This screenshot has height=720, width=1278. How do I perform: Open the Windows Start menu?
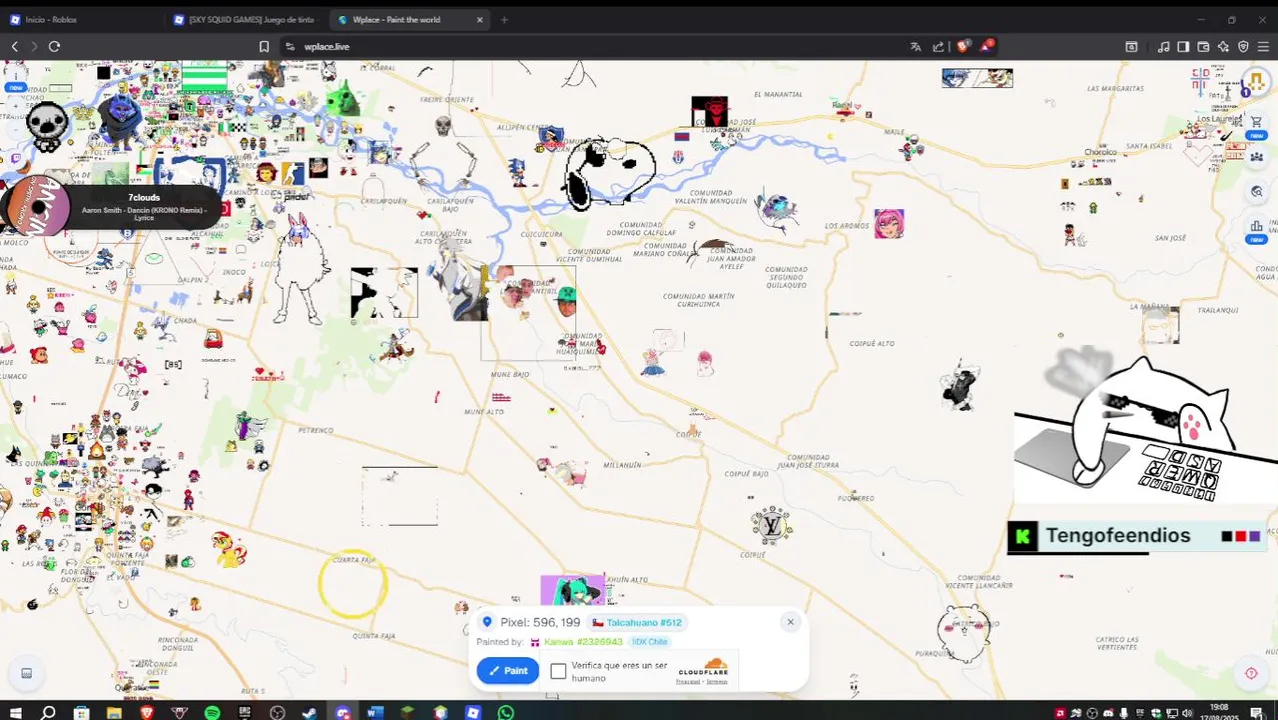click(x=16, y=712)
